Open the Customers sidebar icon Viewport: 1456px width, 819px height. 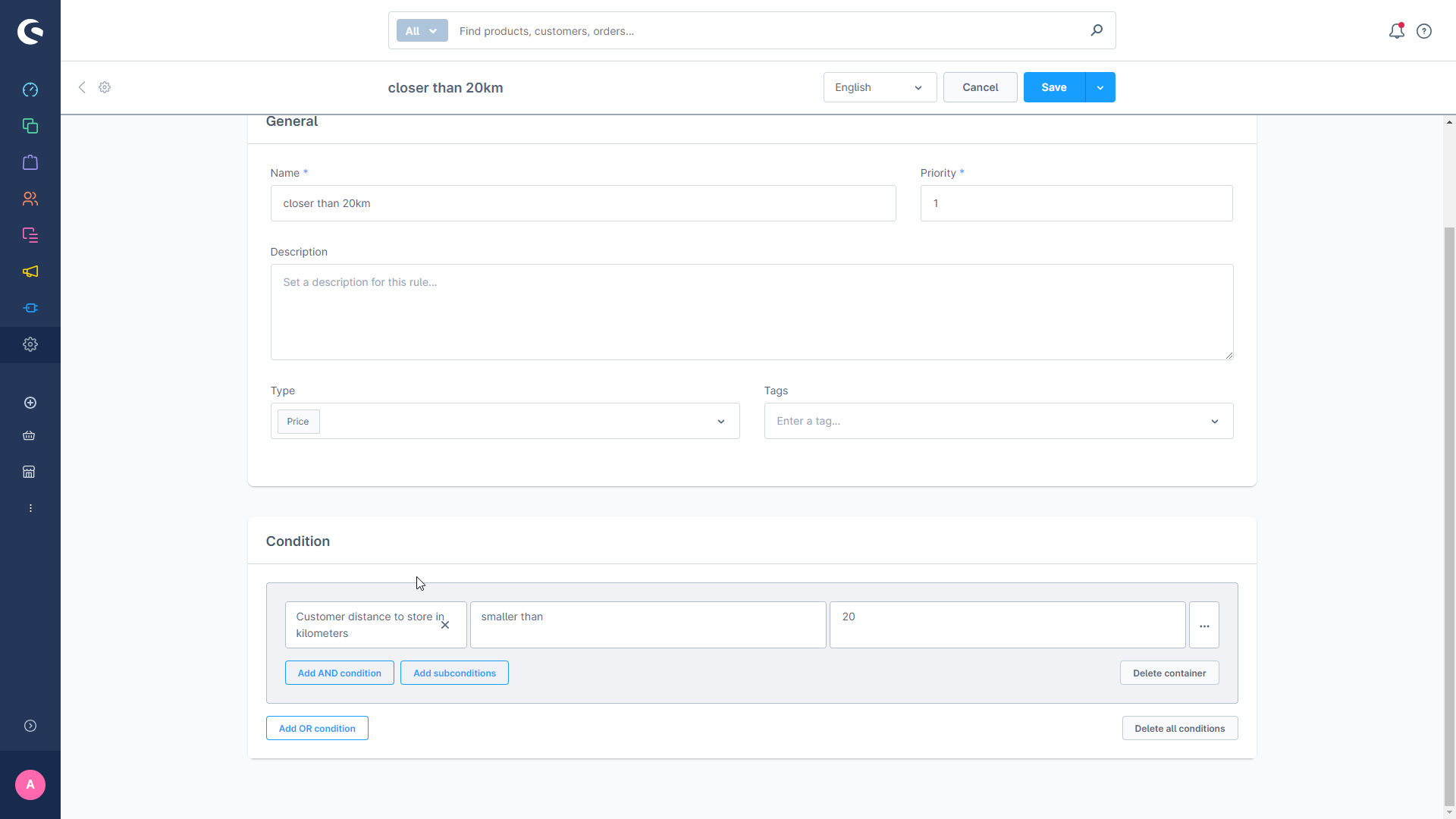click(30, 199)
